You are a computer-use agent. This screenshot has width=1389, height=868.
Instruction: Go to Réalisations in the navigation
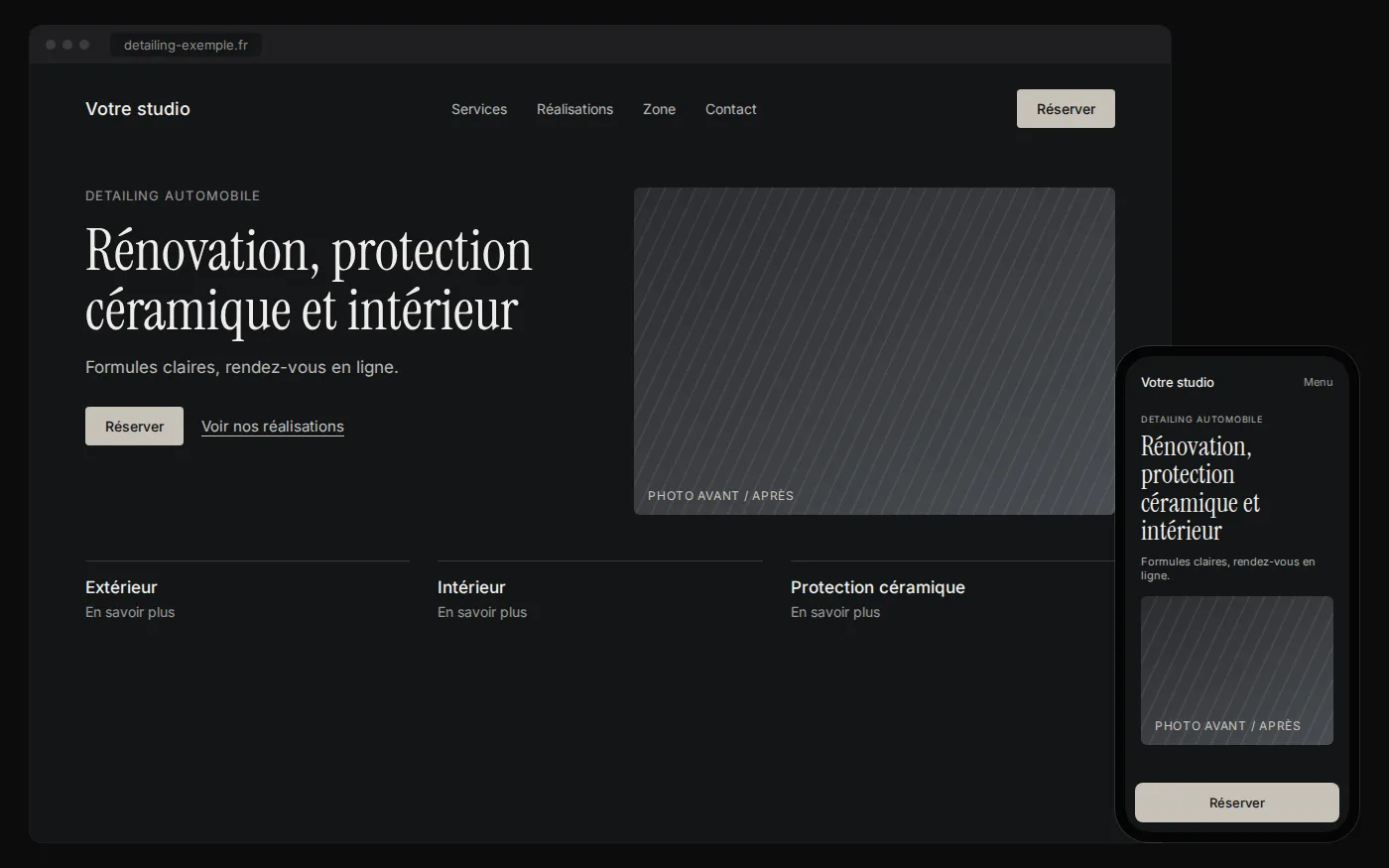tap(574, 109)
